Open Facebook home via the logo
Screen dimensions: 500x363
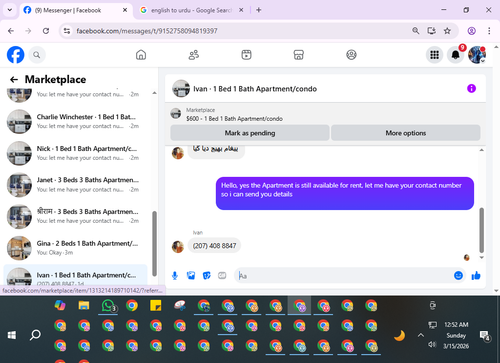click(x=16, y=55)
